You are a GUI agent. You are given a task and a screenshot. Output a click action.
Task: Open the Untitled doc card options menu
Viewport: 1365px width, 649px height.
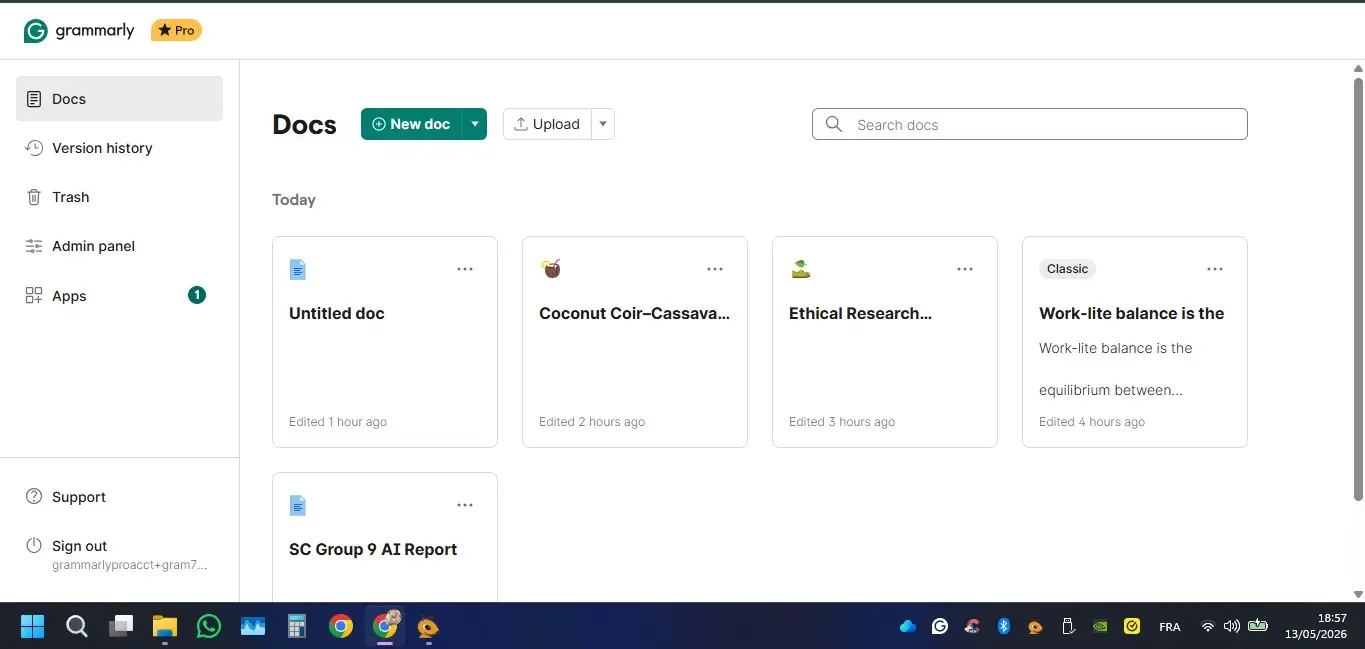tap(465, 269)
